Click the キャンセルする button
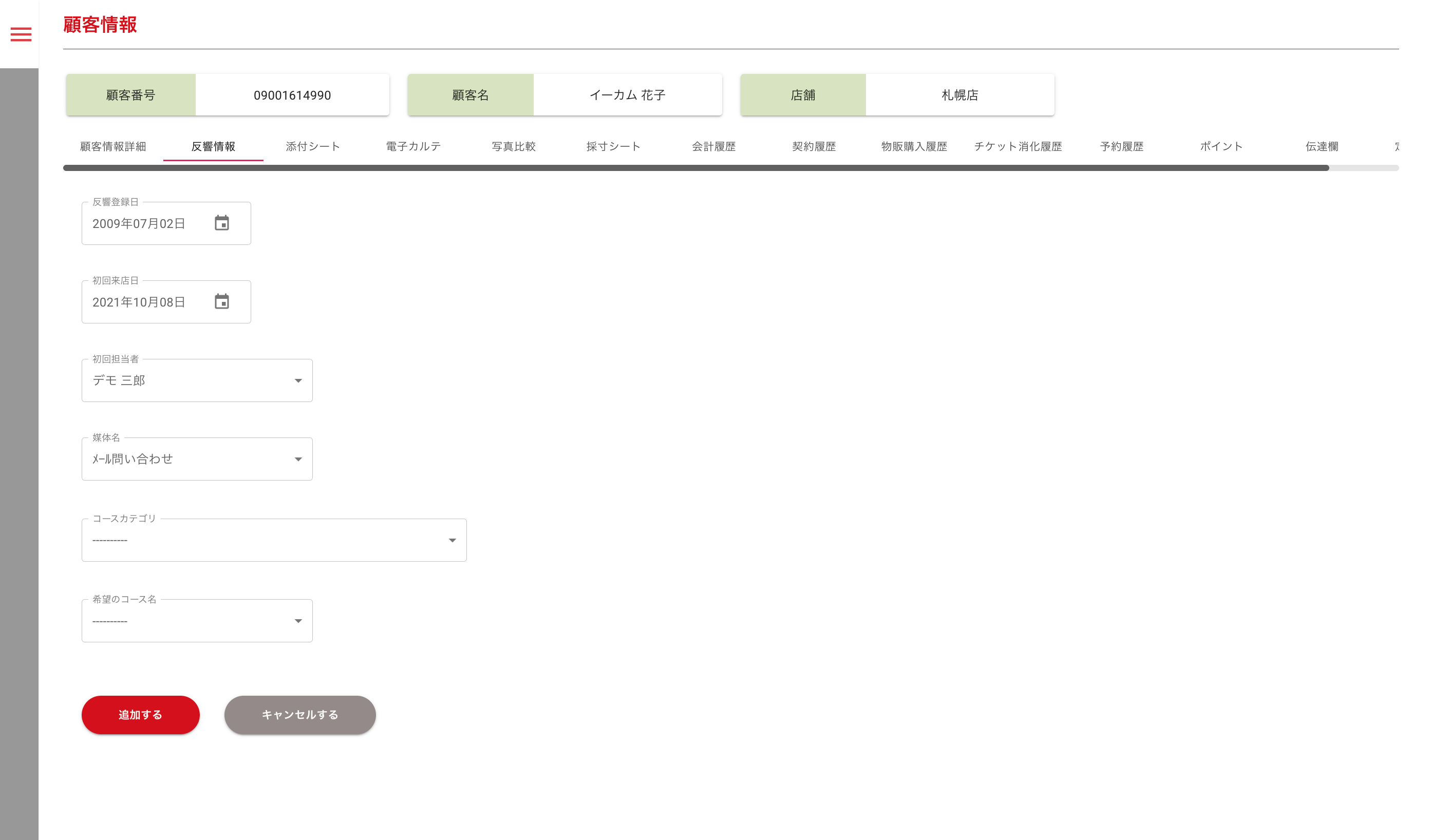This screenshot has height=840, width=1431. click(x=300, y=715)
